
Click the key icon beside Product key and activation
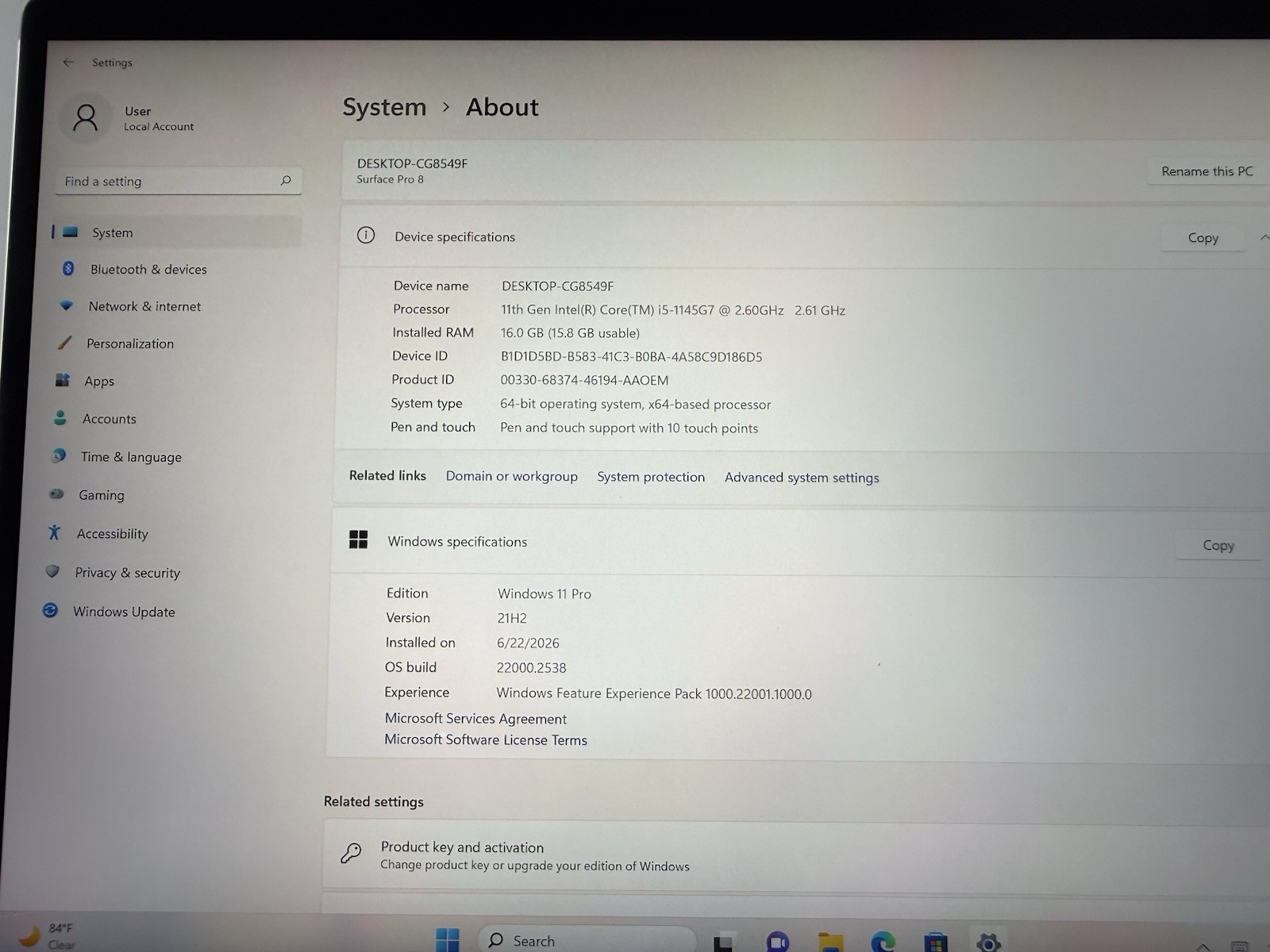(x=351, y=853)
